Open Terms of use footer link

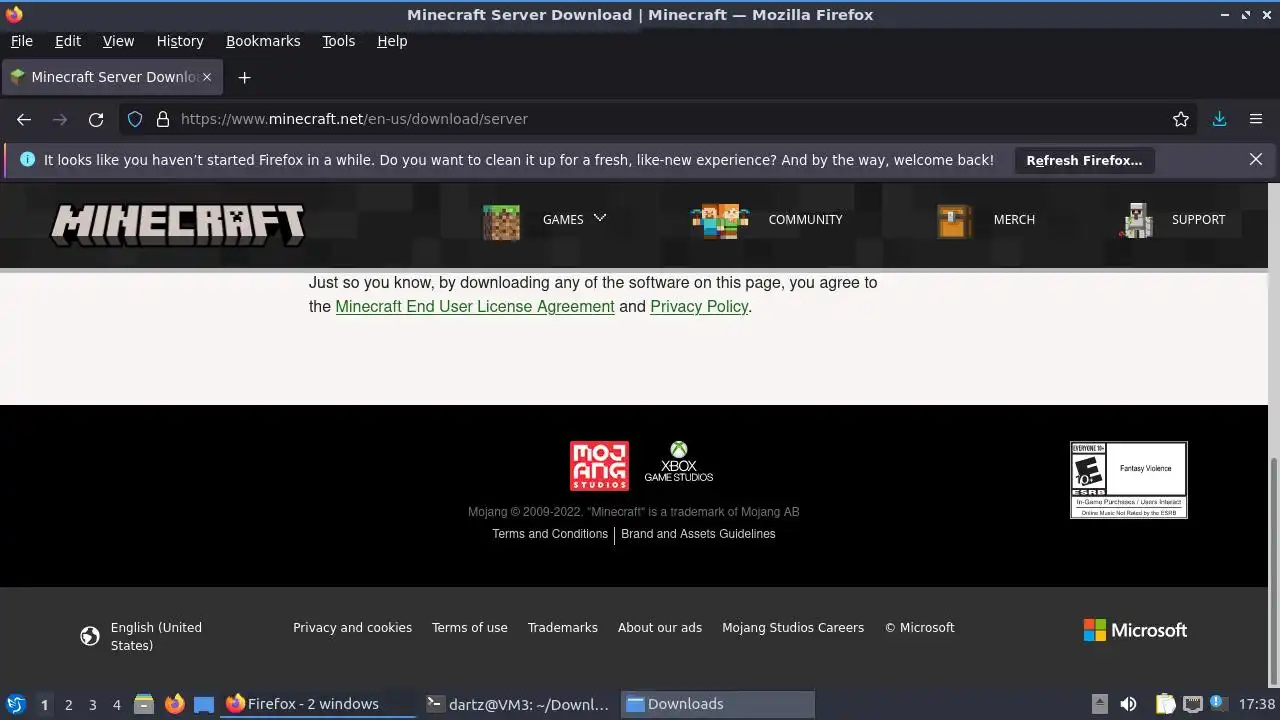click(x=470, y=628)
